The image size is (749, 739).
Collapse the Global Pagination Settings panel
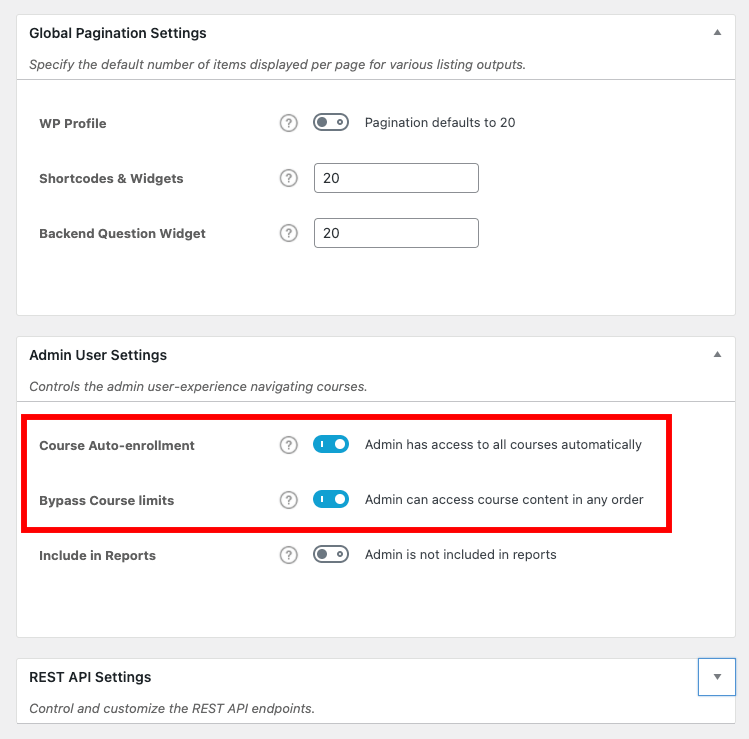(717, 33)
